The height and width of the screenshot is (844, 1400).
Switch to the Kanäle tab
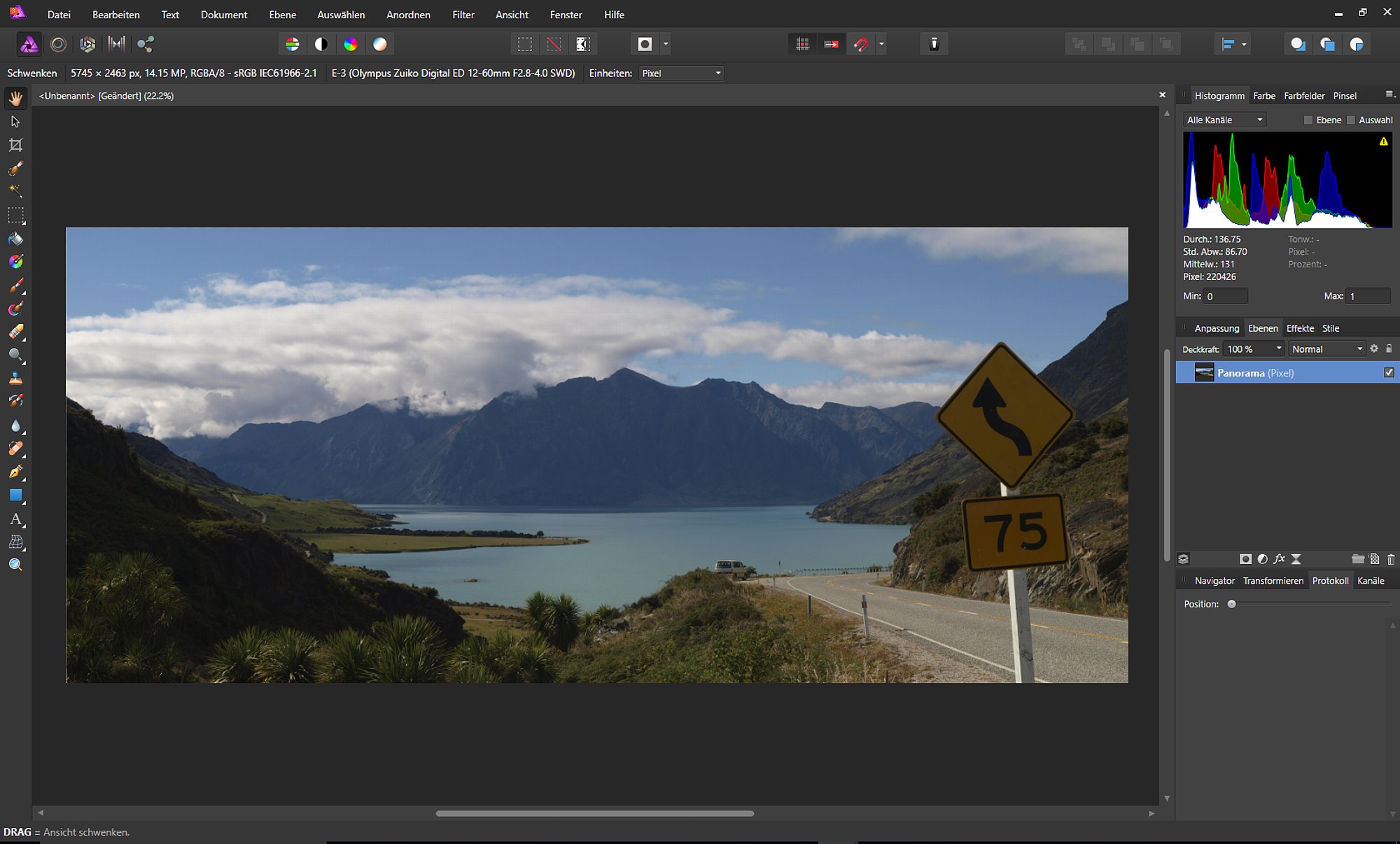(x=1371, y=581)
